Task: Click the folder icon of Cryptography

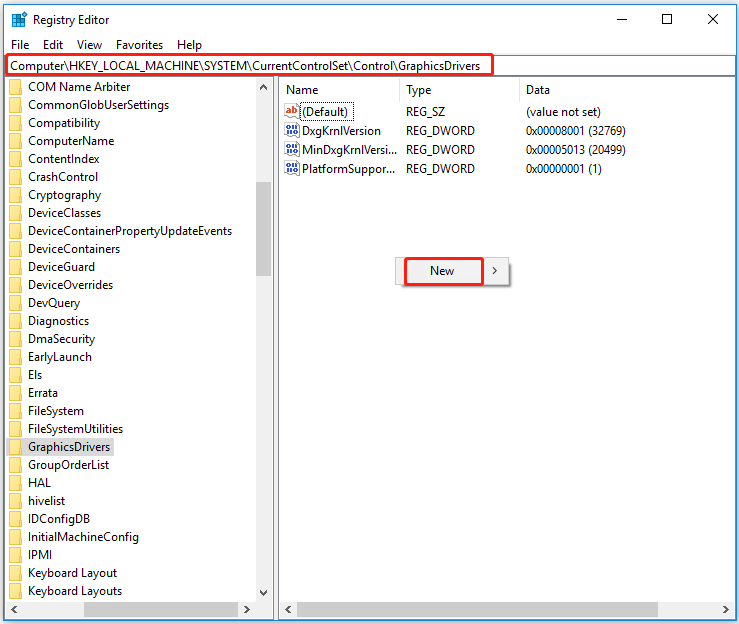Action: (x=16, y=195)
